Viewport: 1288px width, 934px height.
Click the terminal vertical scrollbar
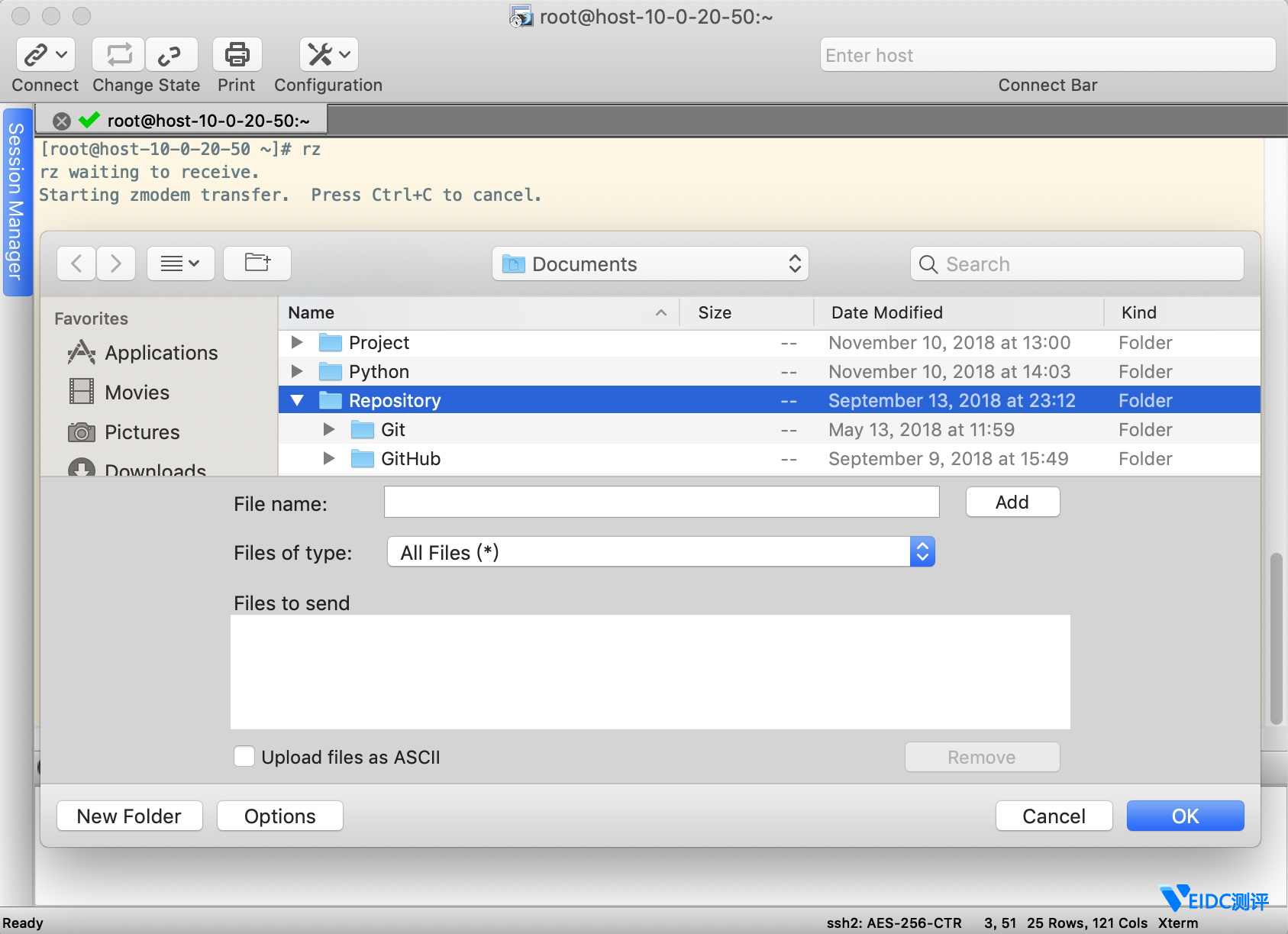(1276, 638)
